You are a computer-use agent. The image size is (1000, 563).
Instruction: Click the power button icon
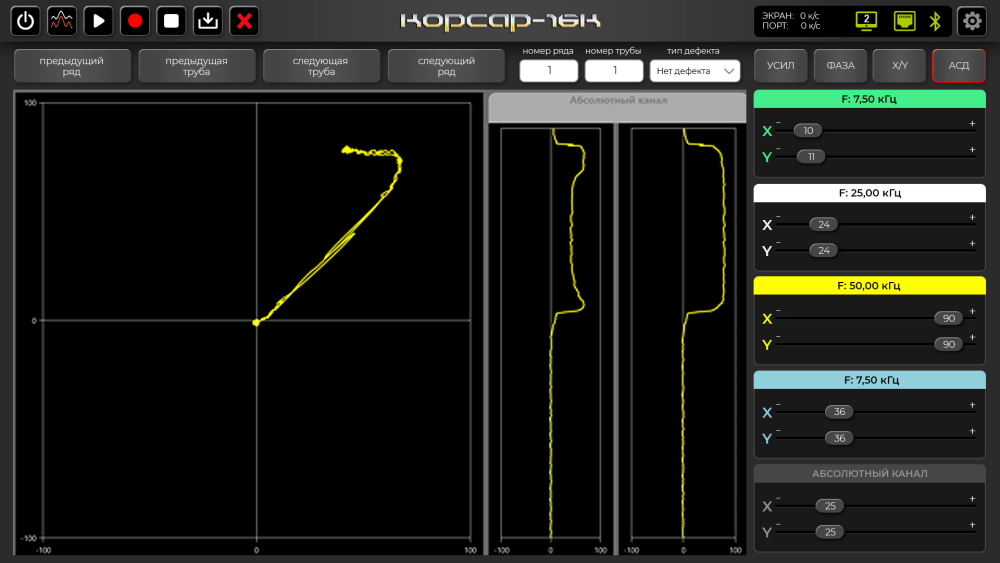click(25, 21)
